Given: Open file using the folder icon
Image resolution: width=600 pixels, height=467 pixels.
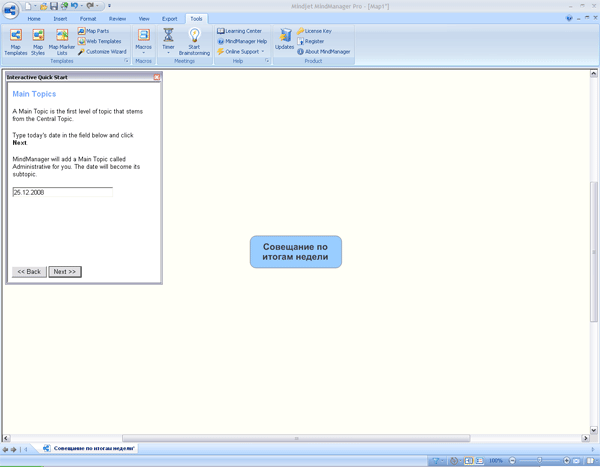Looking at the screenshot, I should click(44, 6).
